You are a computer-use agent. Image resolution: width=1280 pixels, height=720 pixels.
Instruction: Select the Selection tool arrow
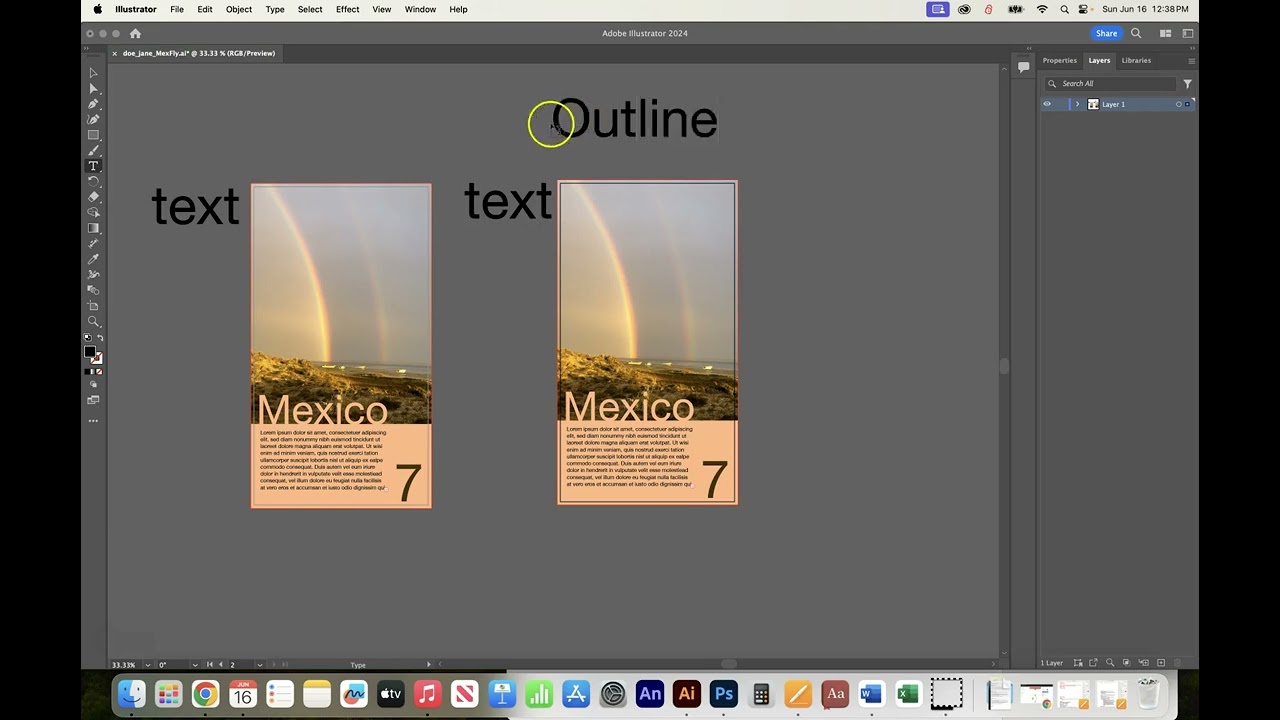pos(93,73)
